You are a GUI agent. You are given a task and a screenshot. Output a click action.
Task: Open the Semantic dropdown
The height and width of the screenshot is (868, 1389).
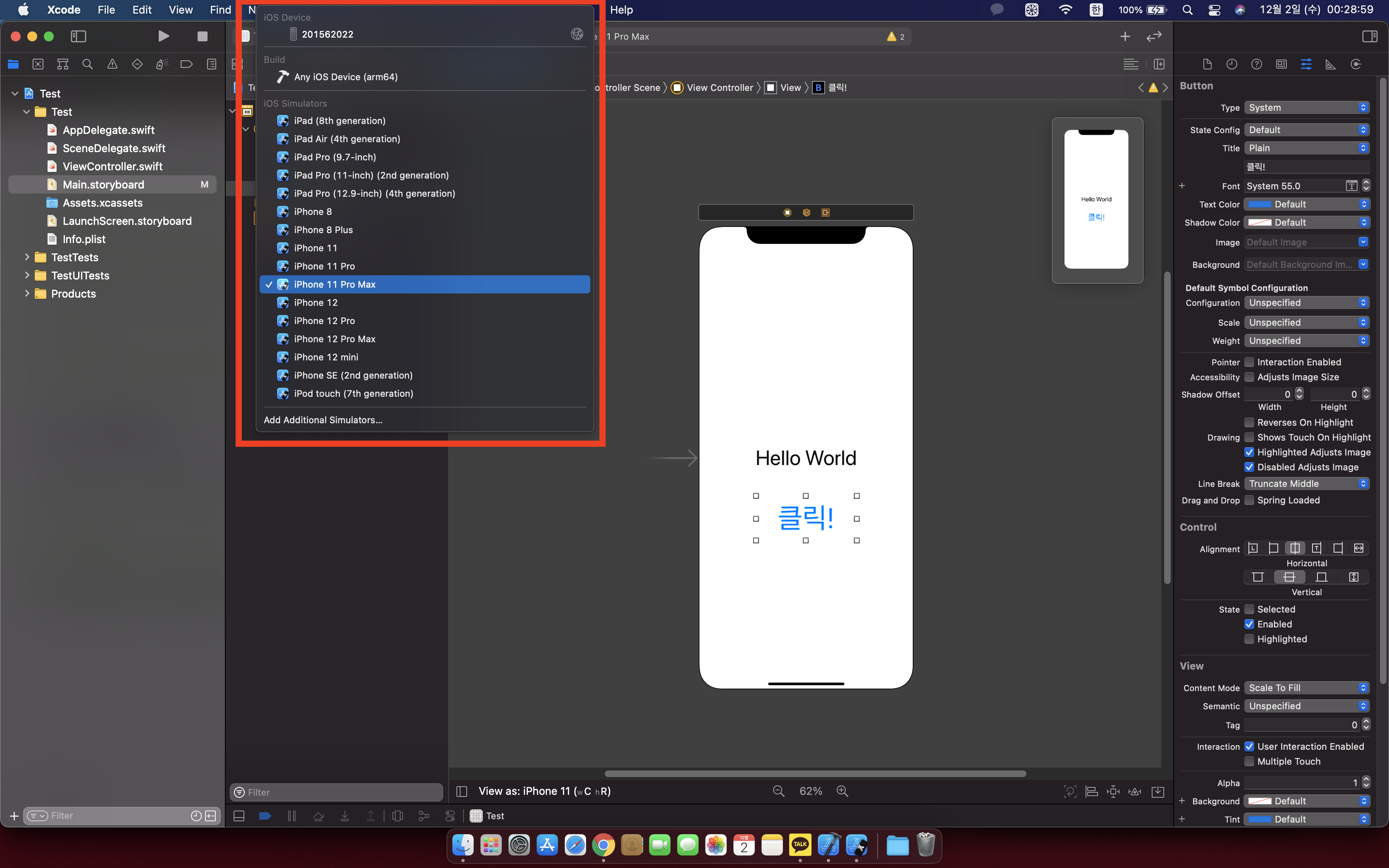coord(1307,706)
